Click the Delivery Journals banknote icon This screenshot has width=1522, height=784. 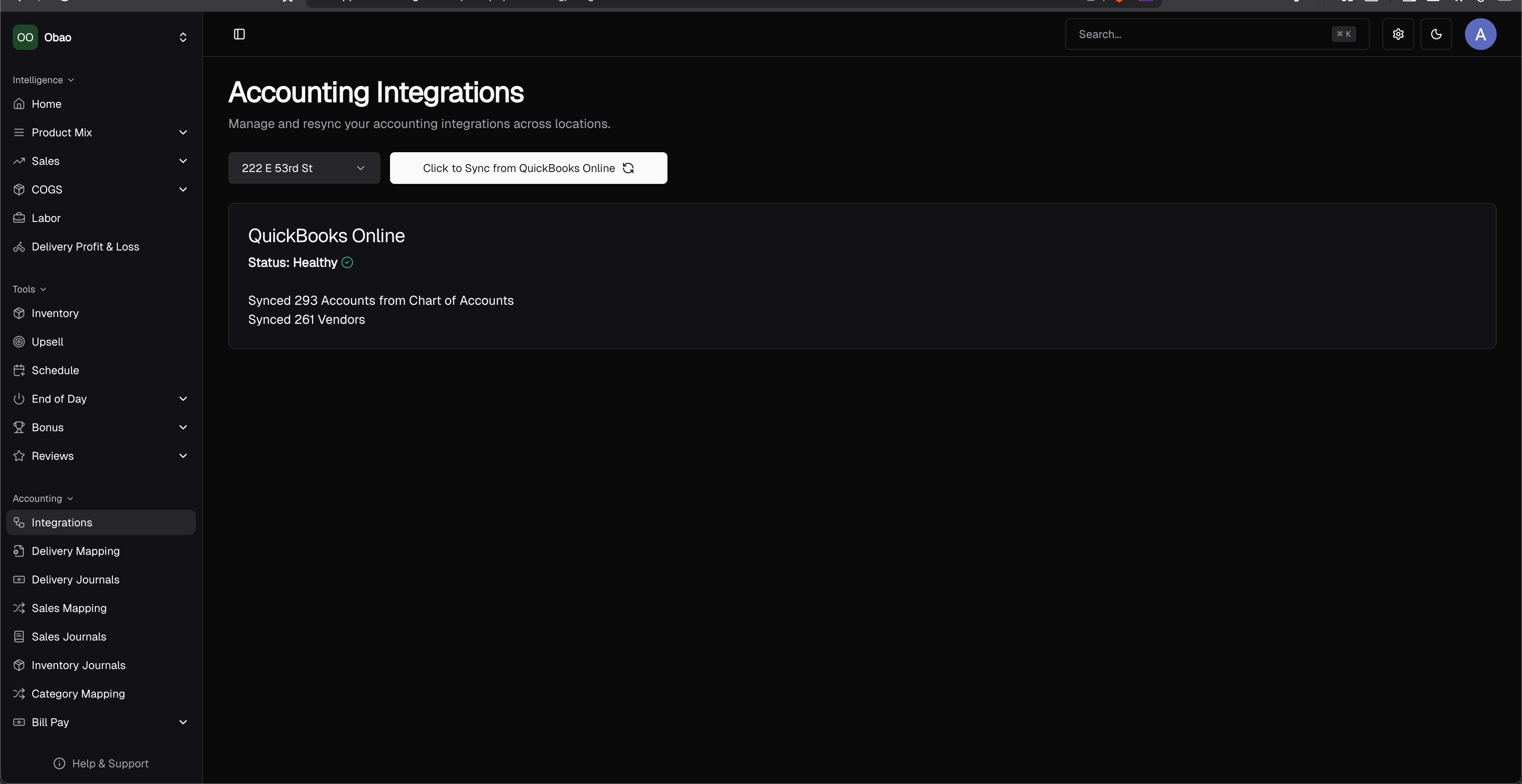click(x=19, y=579)
